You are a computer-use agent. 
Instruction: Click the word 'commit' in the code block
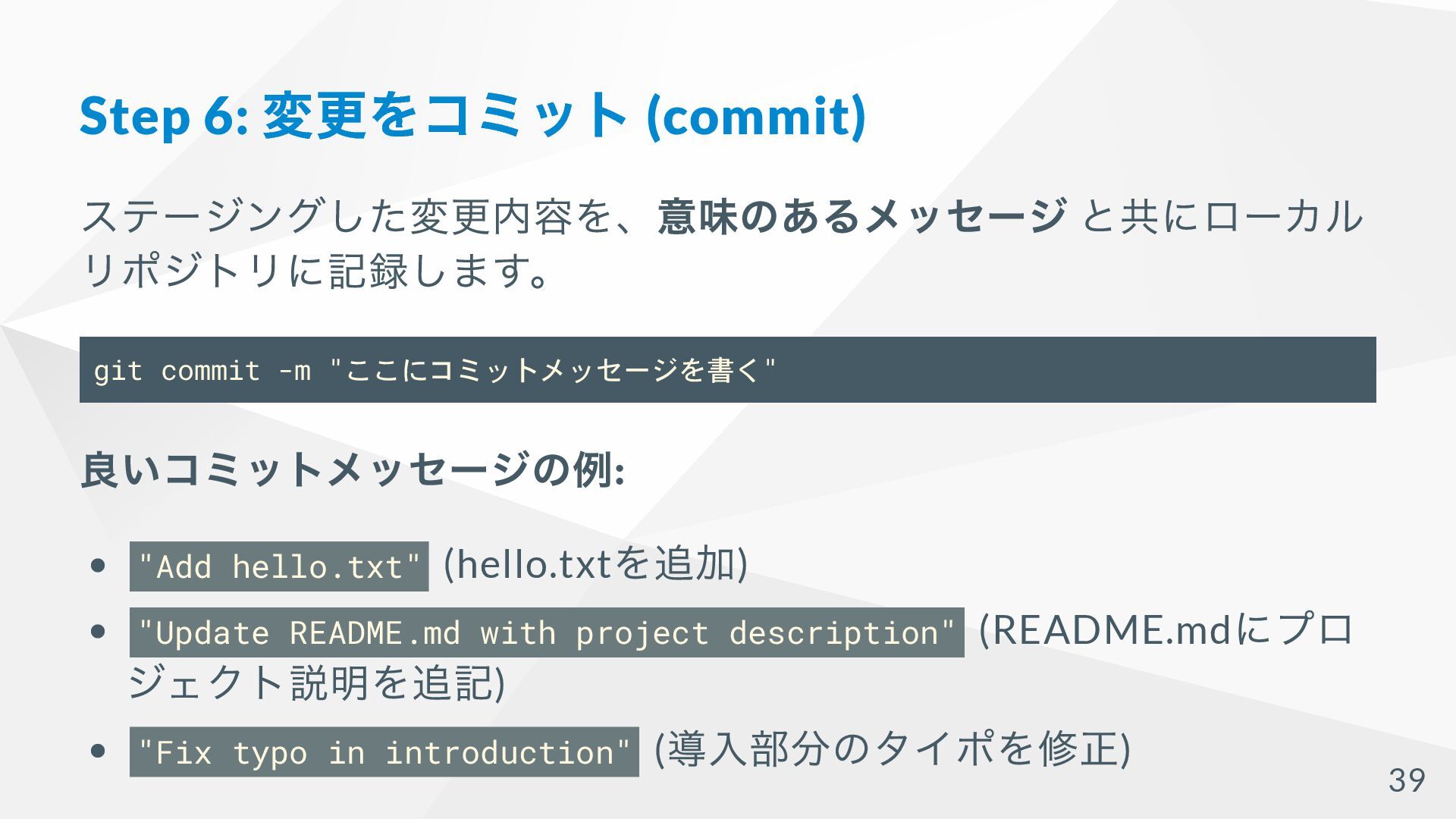pyautogui.click(x=211, y=371)
